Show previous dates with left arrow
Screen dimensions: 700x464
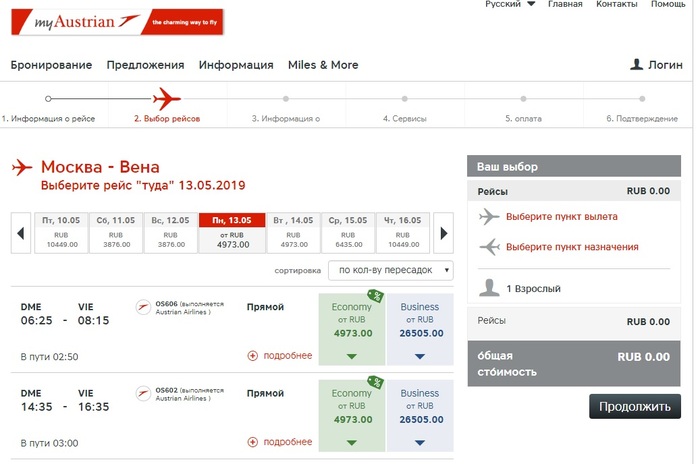tap(20, 235)
